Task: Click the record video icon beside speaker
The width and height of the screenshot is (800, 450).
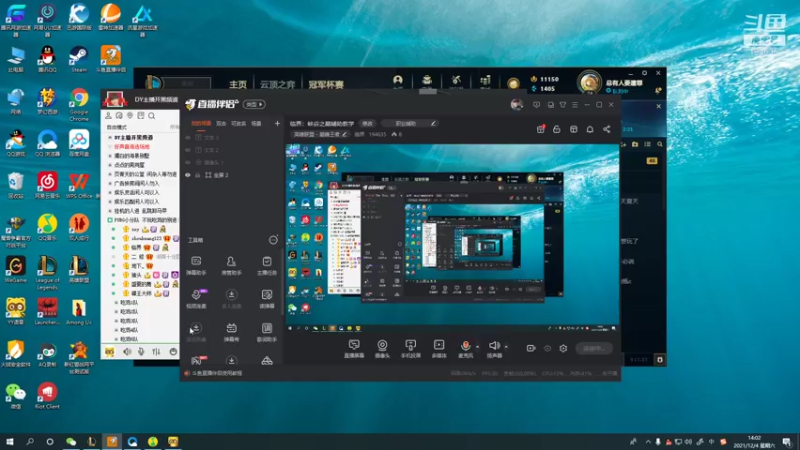Action: click(x=531, y=348)
